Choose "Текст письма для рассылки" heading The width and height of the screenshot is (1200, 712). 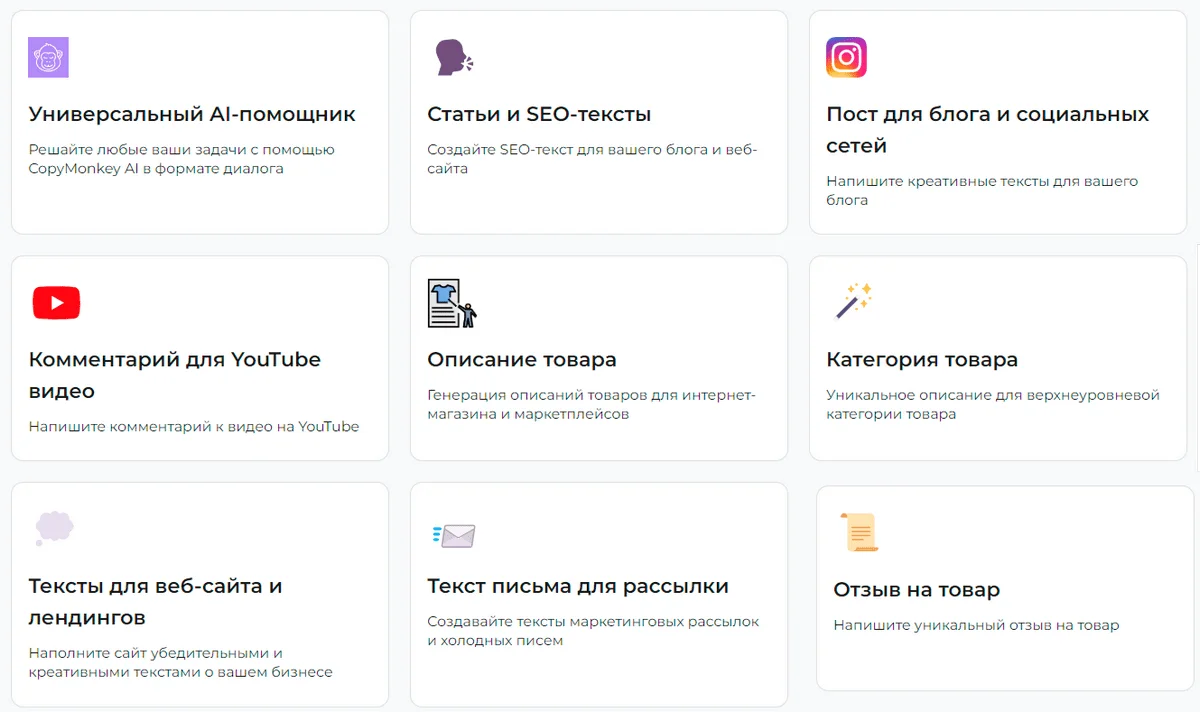(x=577, y=586)
